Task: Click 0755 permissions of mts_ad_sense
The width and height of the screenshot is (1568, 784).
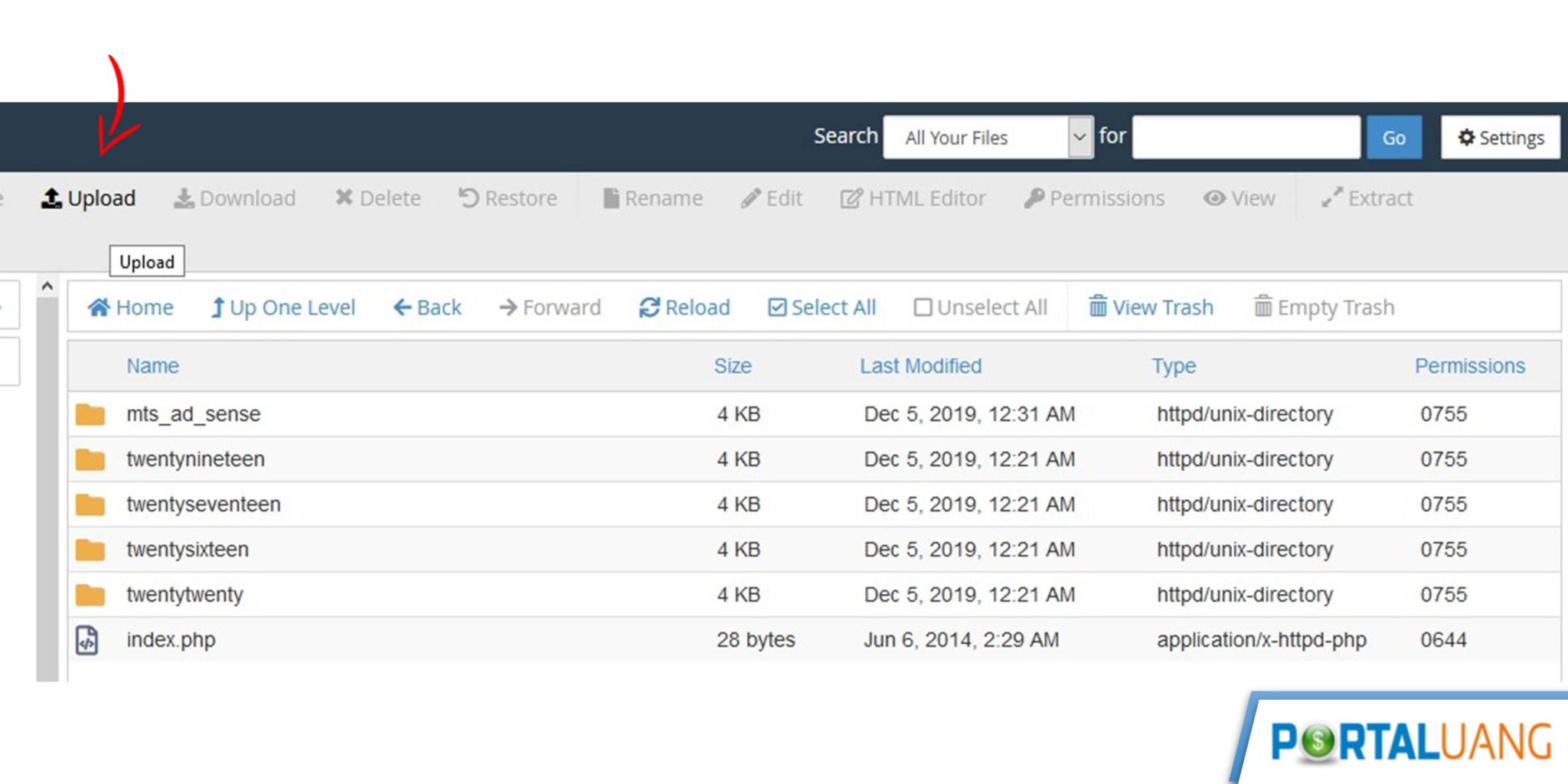Action: tap(1443, 414)
